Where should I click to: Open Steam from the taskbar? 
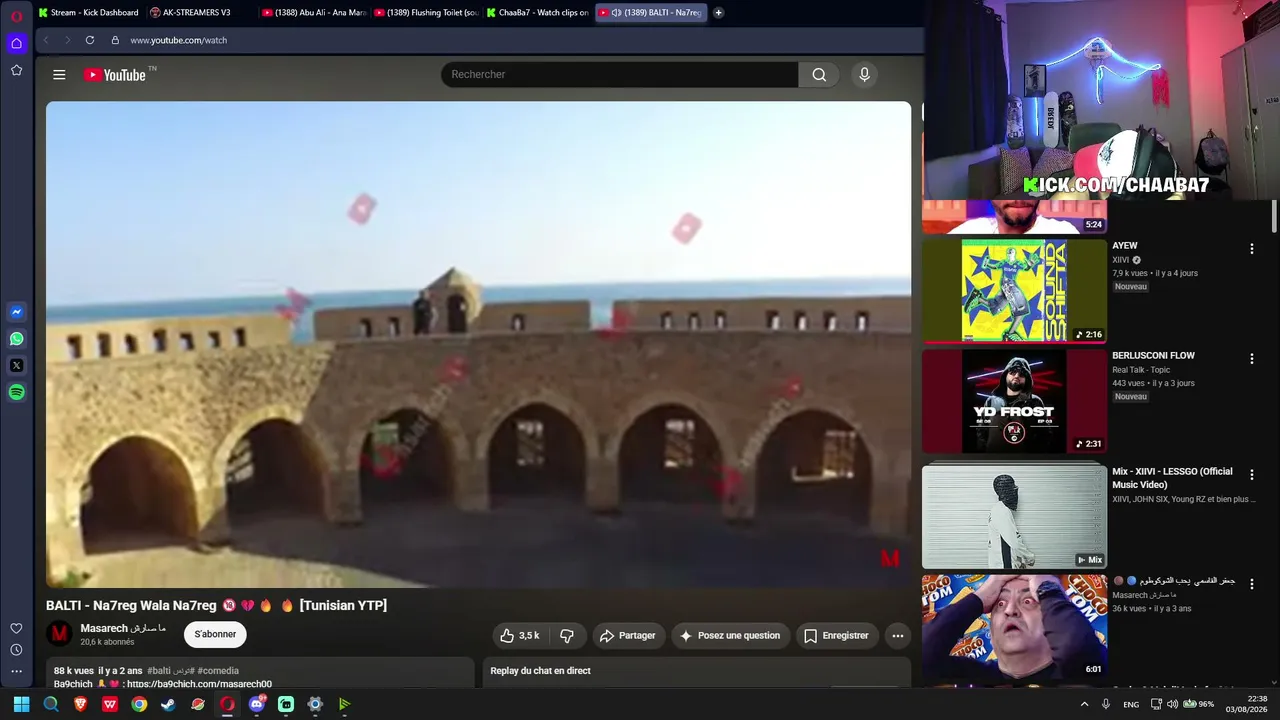click(168, 704)
